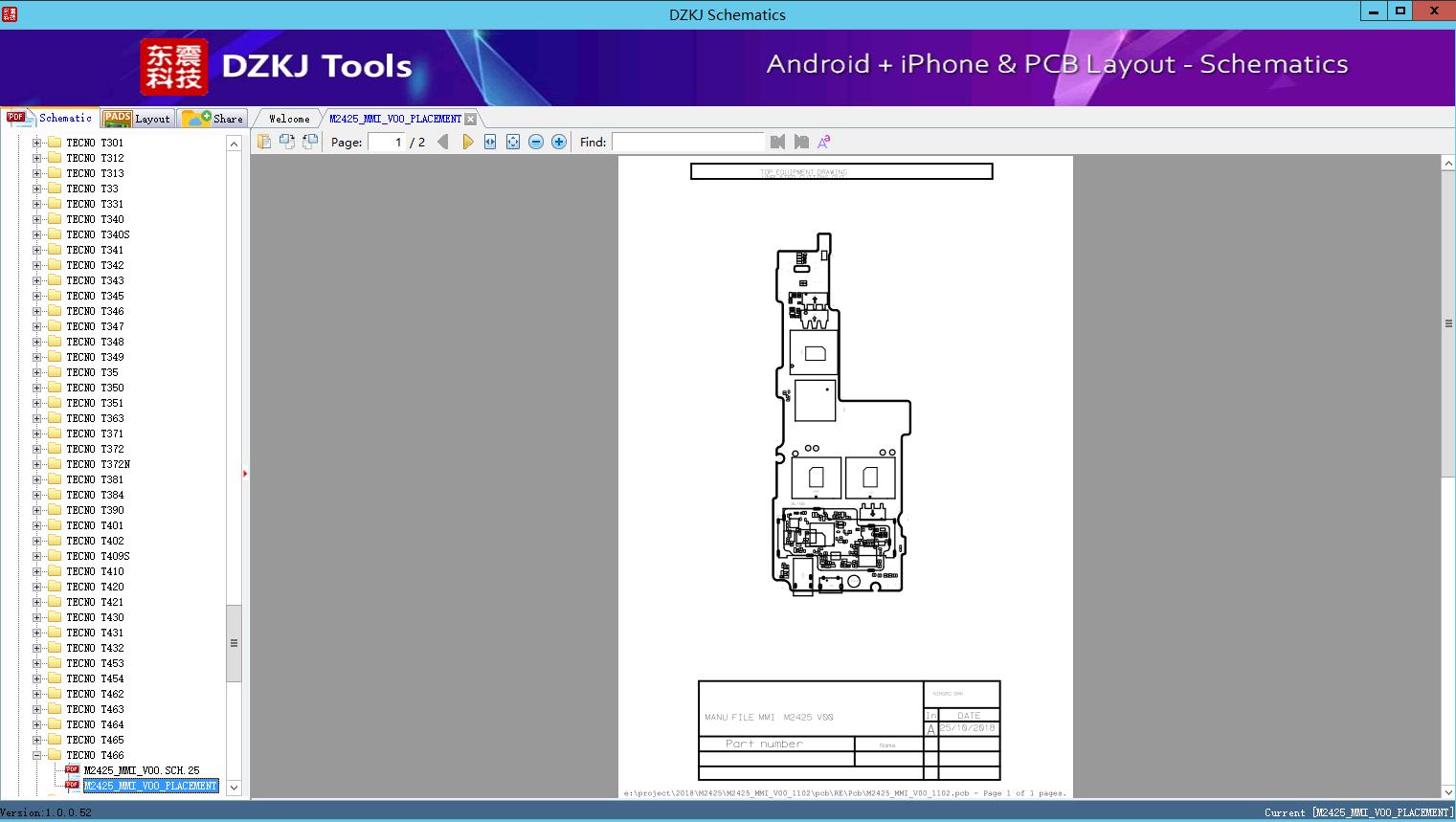1456x822 pixels.
Task: Switch to the Schematic tab
Action: pyautogui.click(x=50, y=118)
